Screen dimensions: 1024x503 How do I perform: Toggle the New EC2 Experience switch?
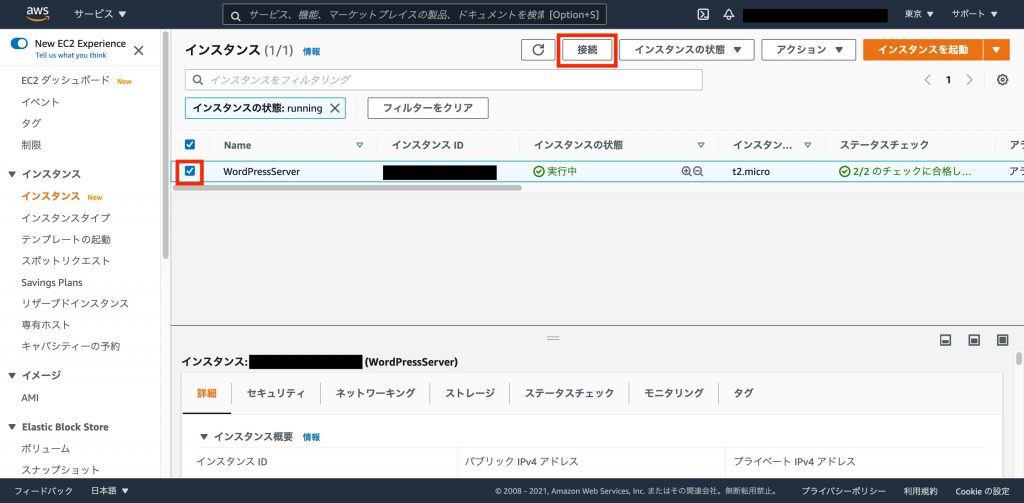19,44
